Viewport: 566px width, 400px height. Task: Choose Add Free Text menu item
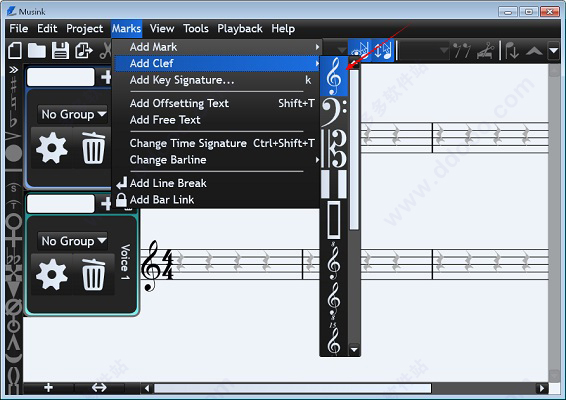[218, 120]
